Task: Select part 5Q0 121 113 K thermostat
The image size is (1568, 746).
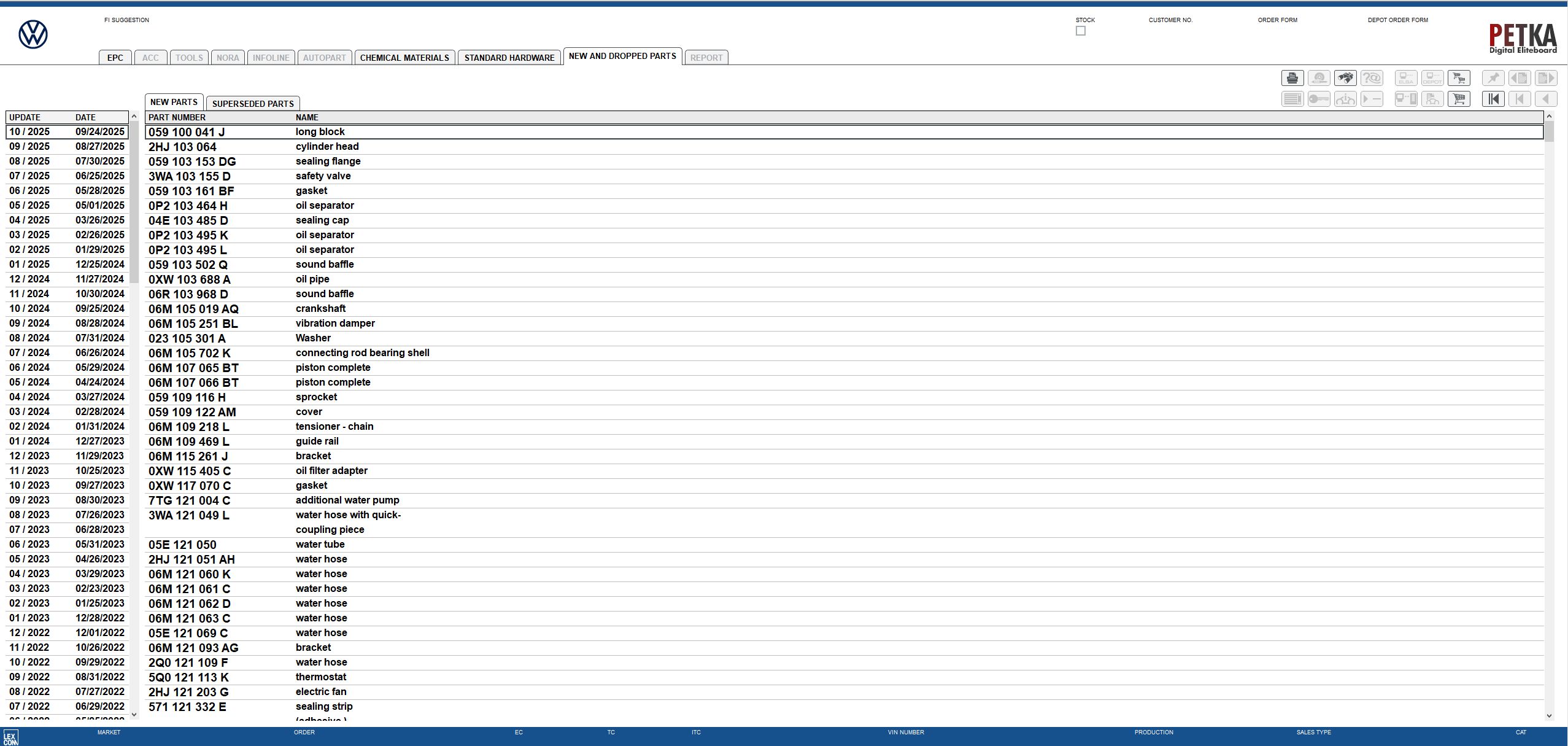Action: 844,677
